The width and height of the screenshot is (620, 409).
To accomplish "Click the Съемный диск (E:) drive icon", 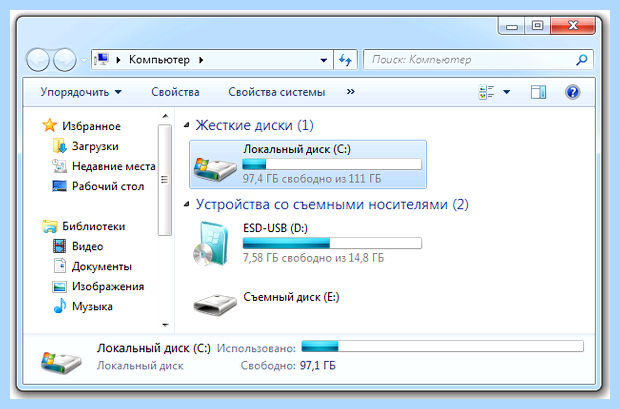I will coord(215,304).
